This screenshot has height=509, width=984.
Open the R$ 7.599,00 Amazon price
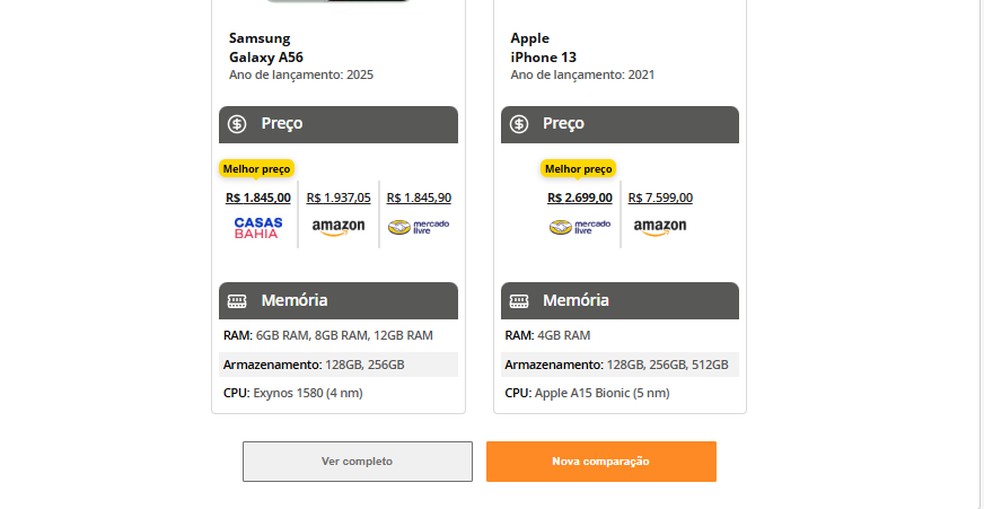tap(660, 198)
